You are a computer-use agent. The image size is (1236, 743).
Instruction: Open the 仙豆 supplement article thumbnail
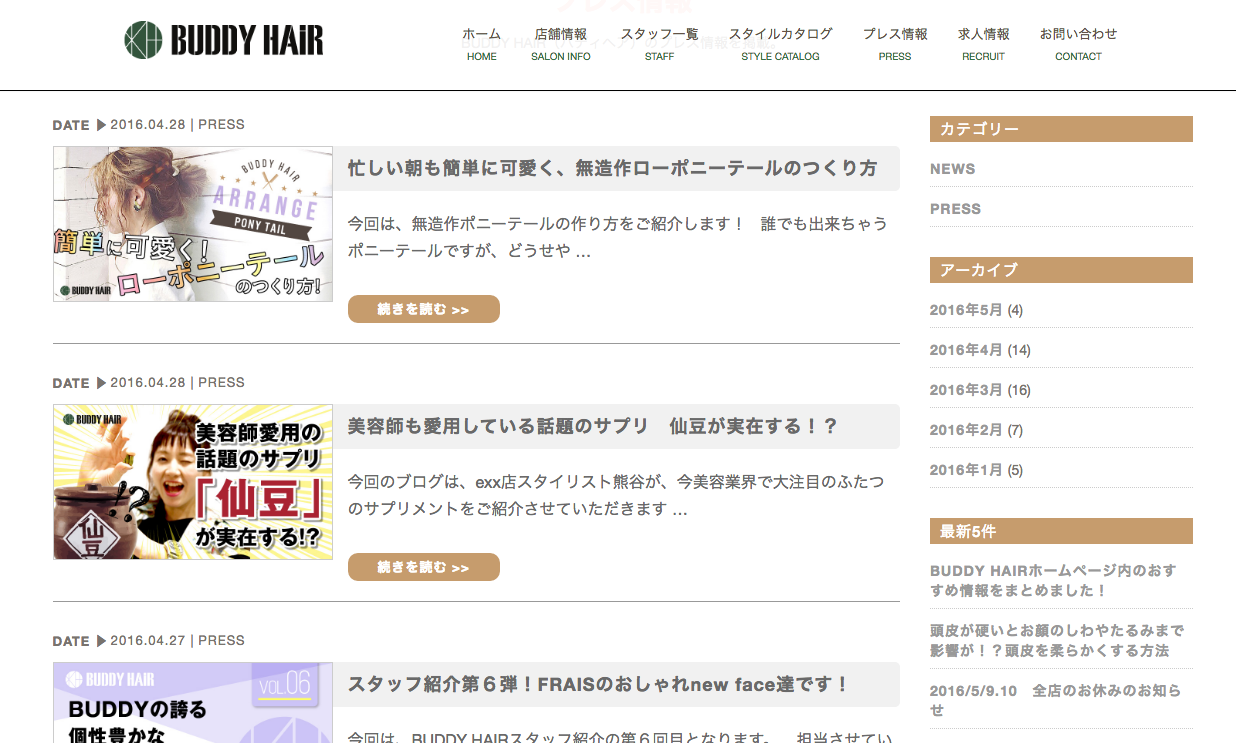click(193, 482)
